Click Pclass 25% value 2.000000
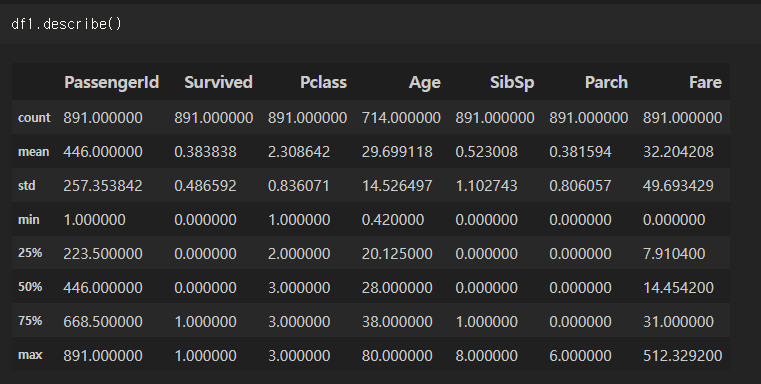Viewport: 761px width, 384px height. (x=299, y=253)
